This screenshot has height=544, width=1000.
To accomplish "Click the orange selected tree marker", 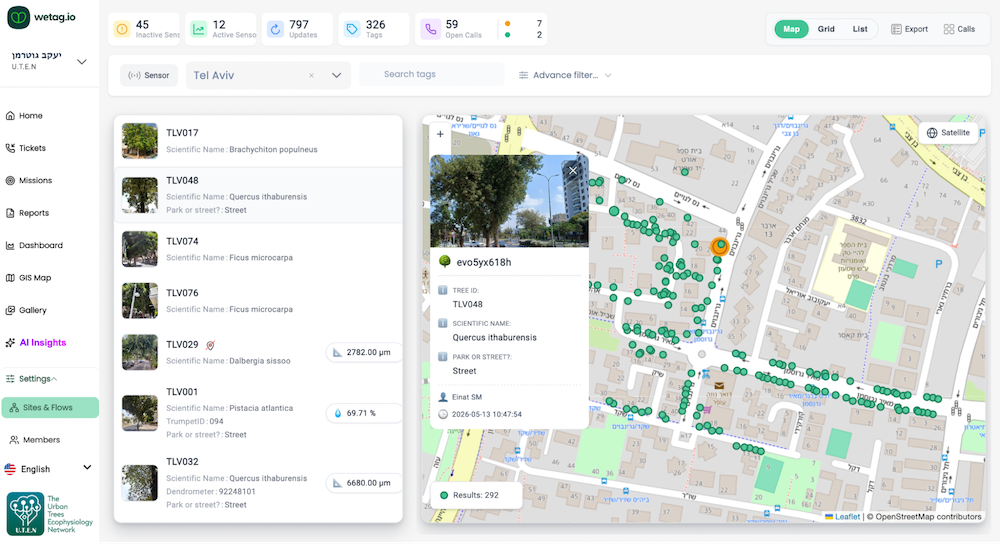I will pyautogui.click(x=719, y=246).
